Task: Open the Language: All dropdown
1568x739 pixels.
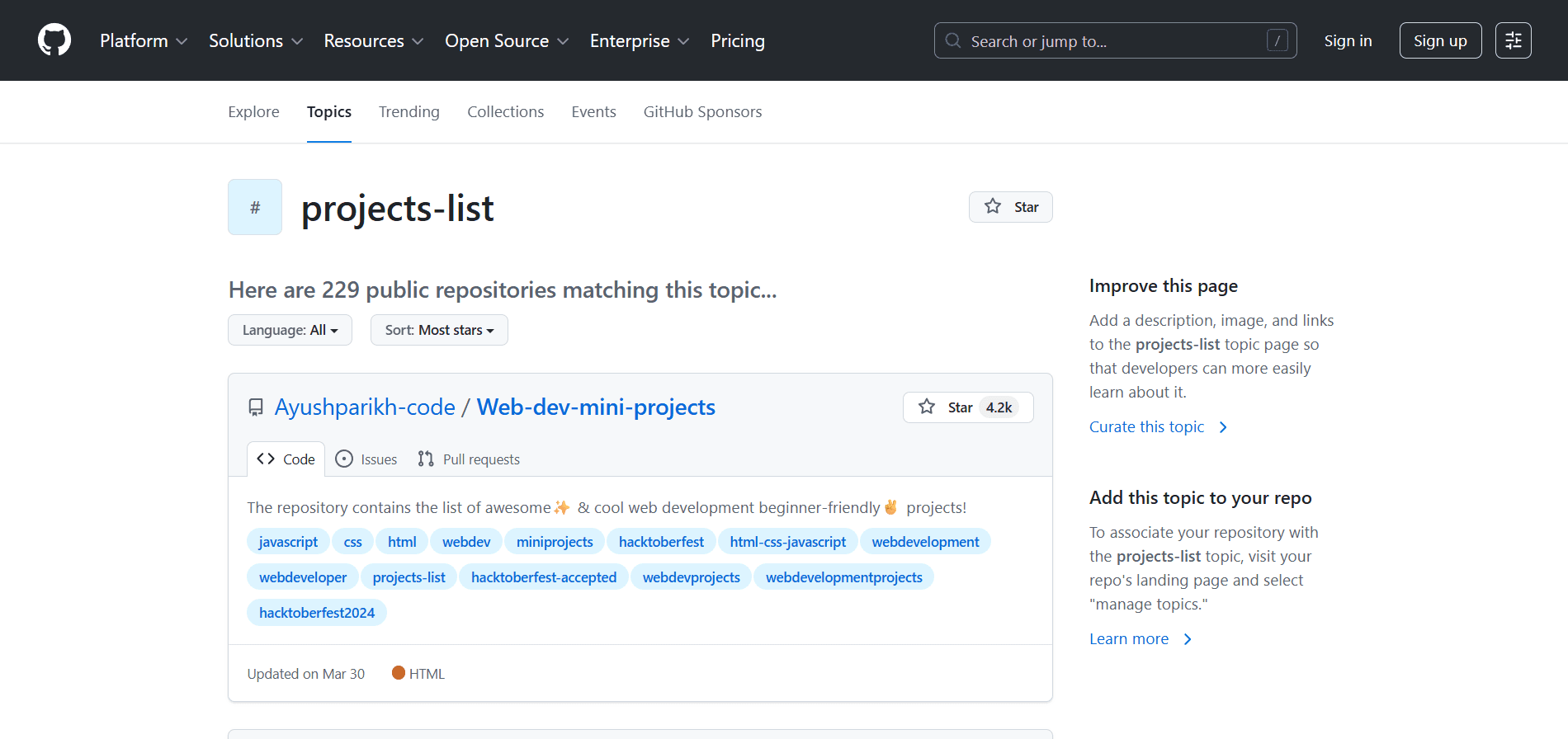Action: click(290, 330)
